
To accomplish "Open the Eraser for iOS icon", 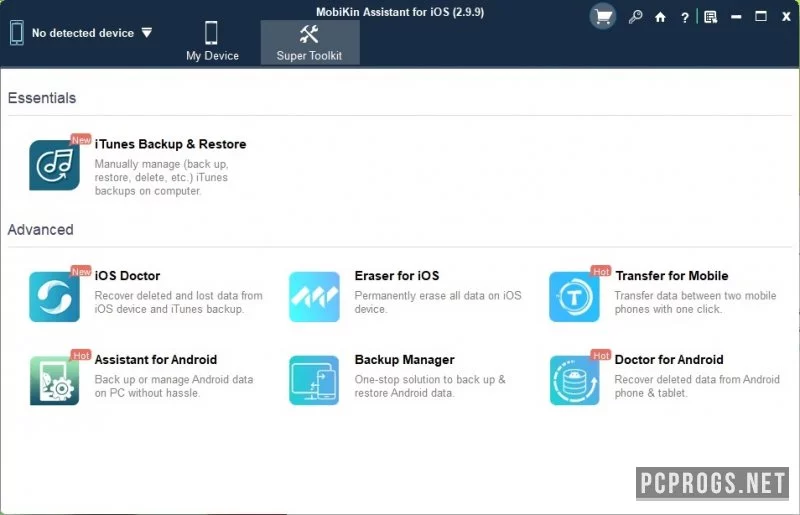I will click(x=314, y=297).
